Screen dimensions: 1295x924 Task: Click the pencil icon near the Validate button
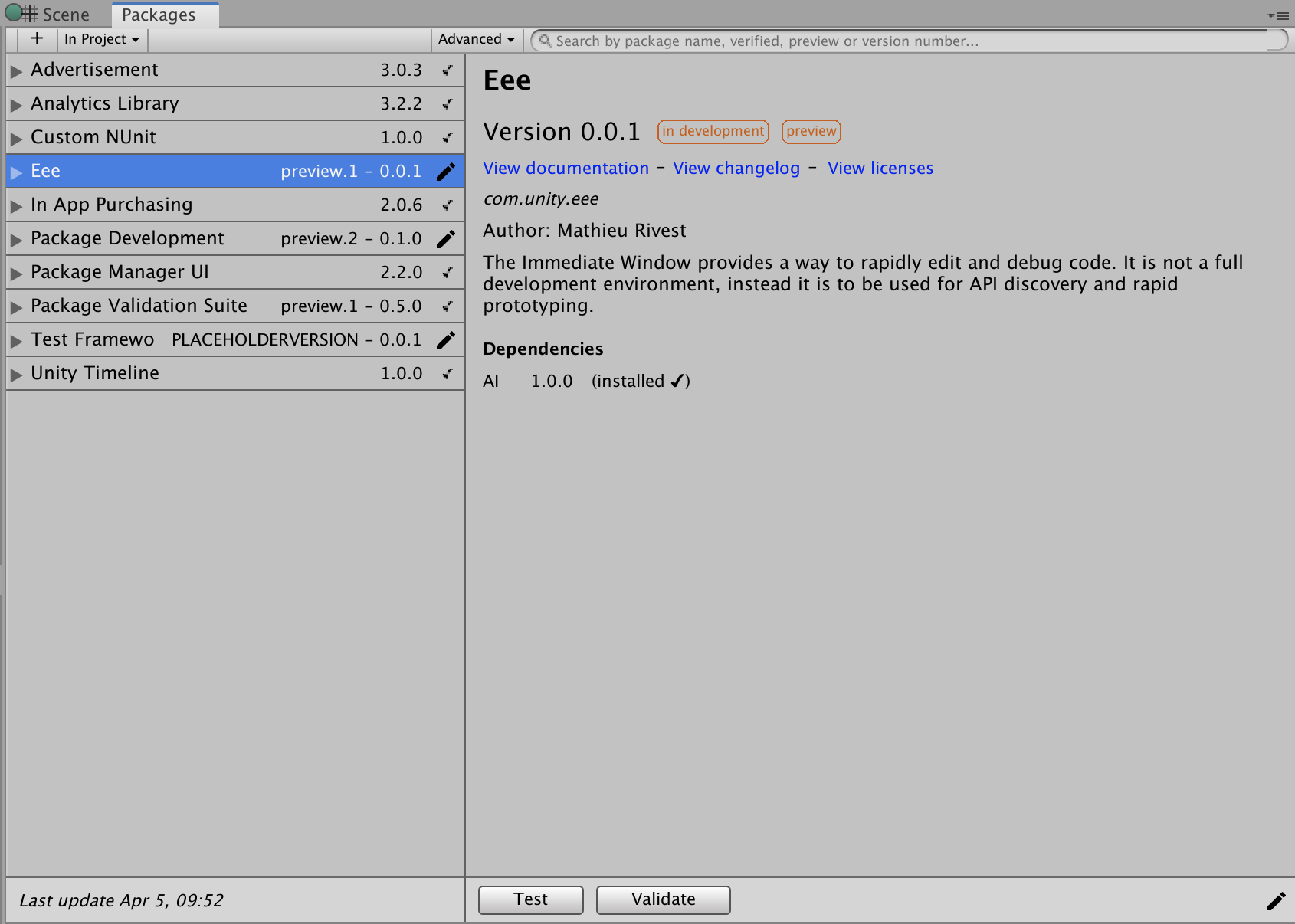(x=1278, y=899)
